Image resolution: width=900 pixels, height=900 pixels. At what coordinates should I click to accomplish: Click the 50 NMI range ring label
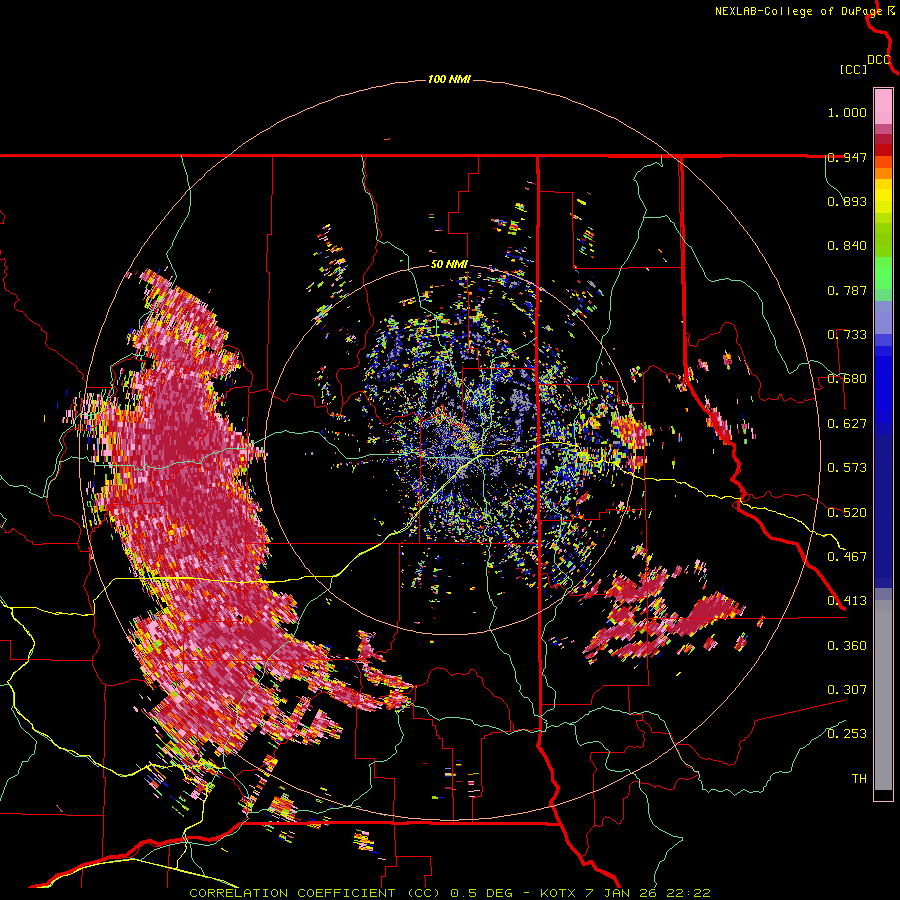[449, 264]
